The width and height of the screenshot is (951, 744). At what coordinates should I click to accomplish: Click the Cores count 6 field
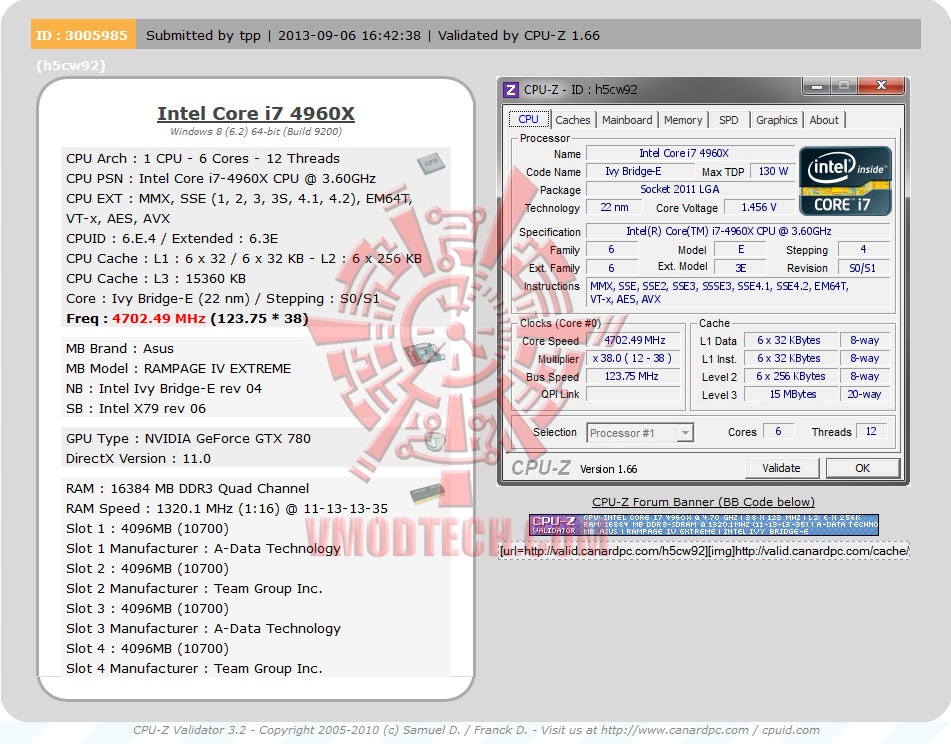click(x=779, y=431)
